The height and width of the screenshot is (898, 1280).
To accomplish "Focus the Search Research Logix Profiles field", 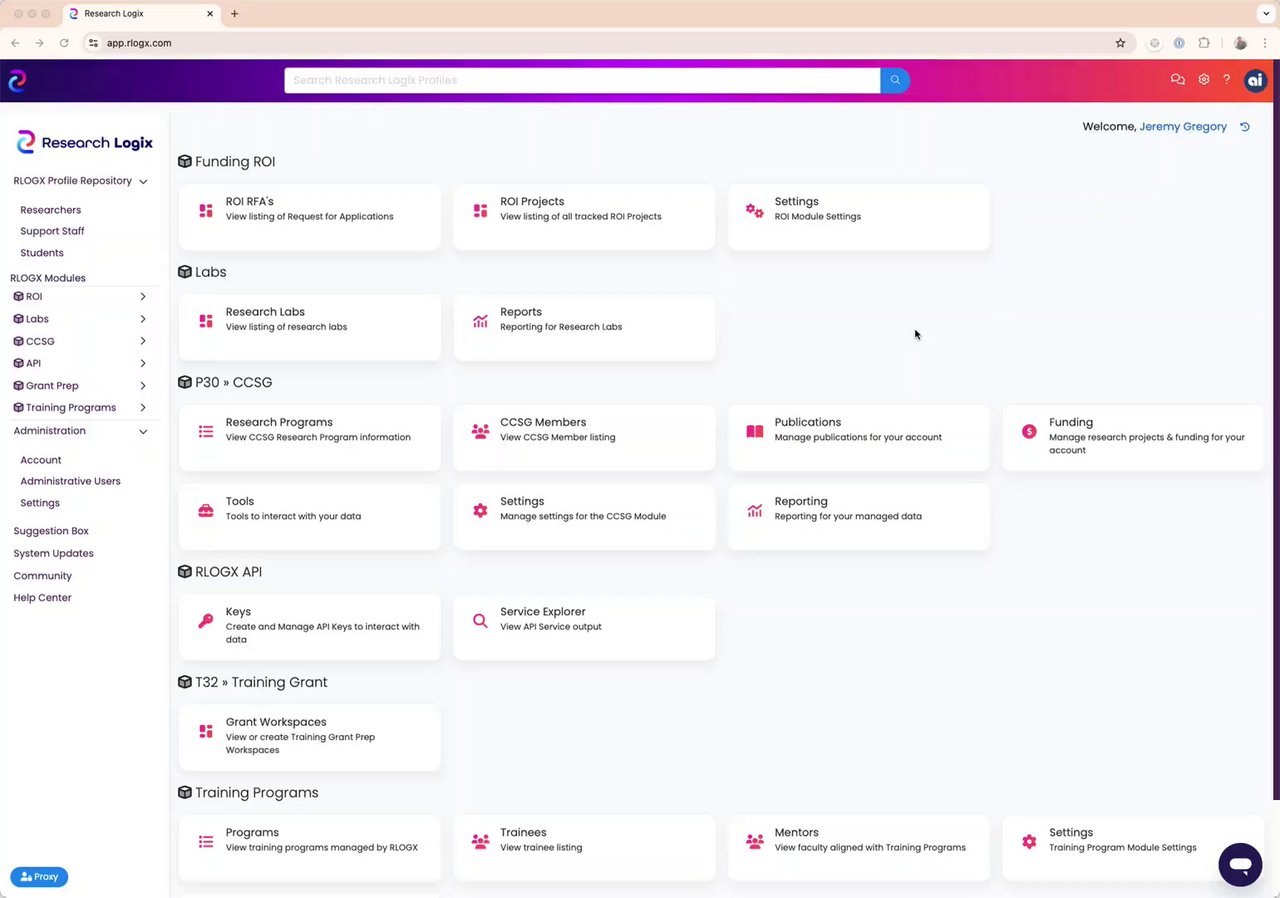I will 582,81.
